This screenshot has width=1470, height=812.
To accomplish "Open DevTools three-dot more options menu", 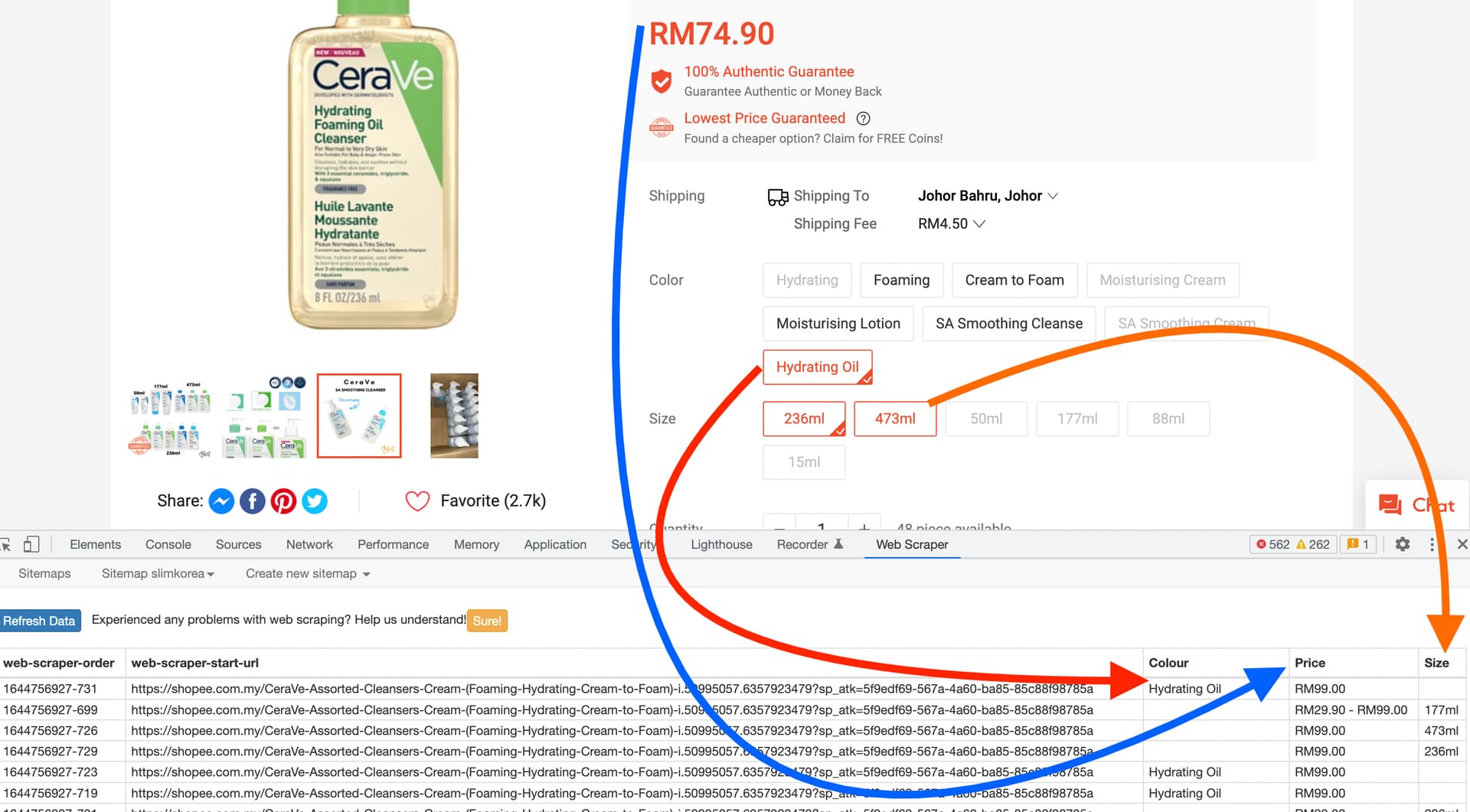I will (x=1432, y=544).
